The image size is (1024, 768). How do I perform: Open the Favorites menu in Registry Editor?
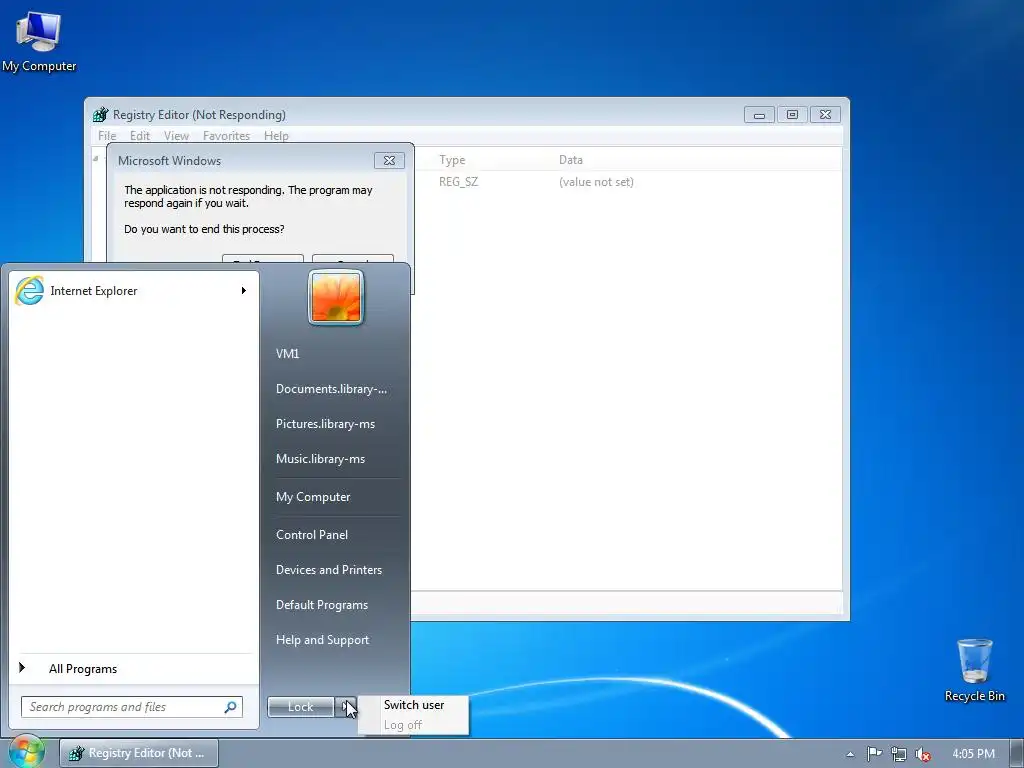(227, 136)
